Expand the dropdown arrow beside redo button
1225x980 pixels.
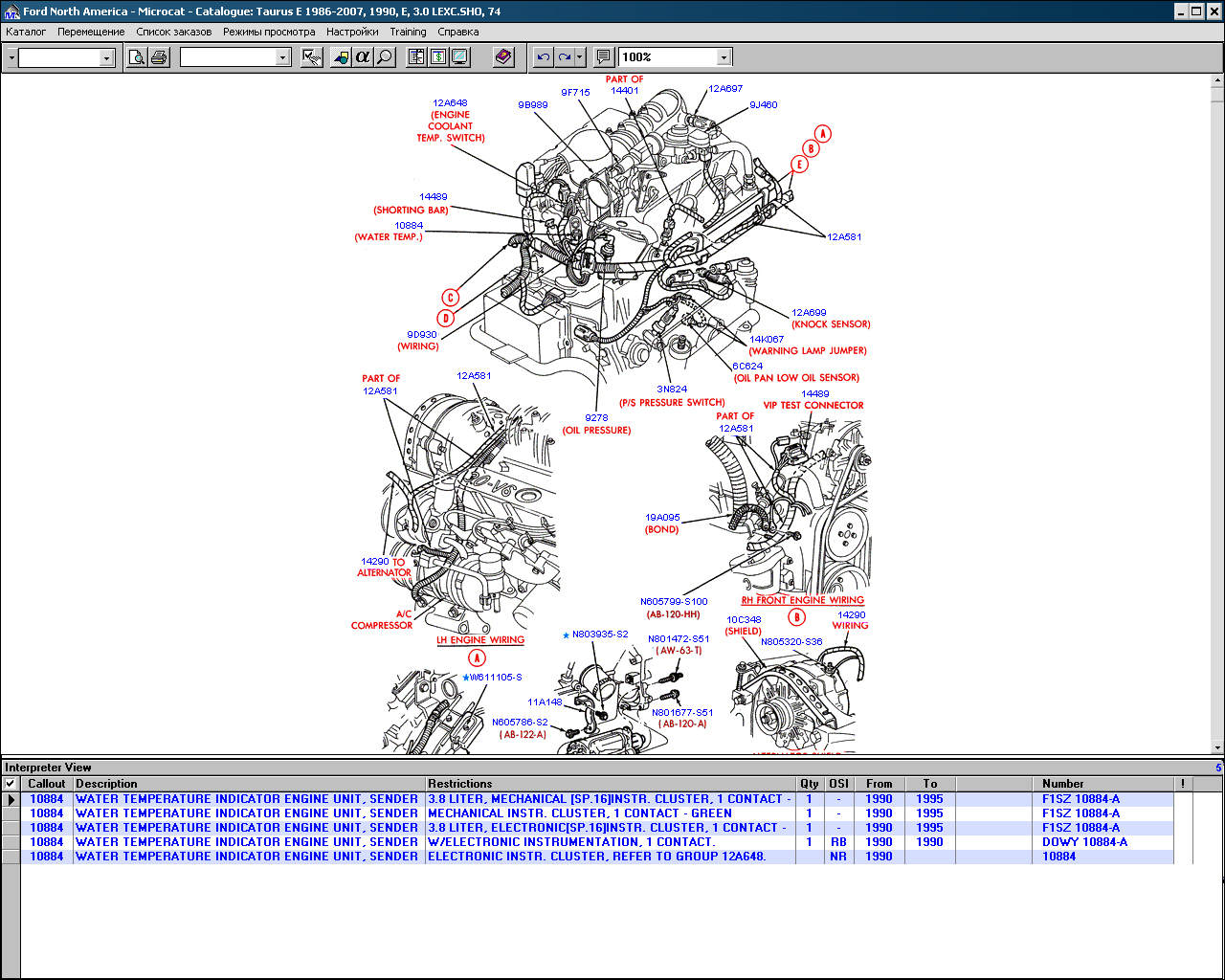[579, 57]
